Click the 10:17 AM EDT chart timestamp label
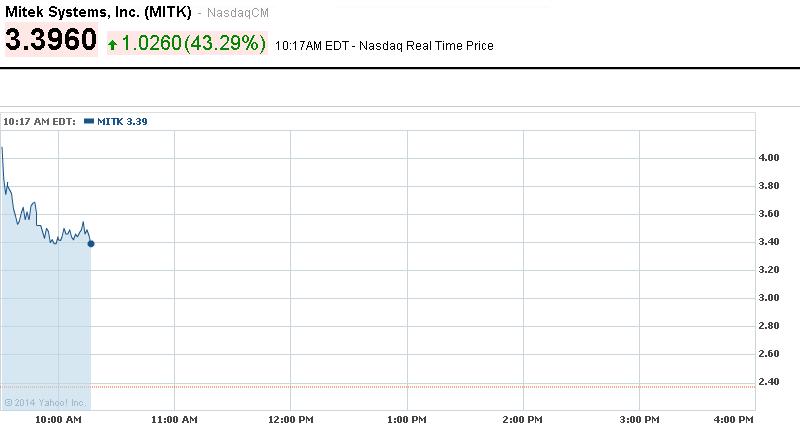 pos(41,121)
